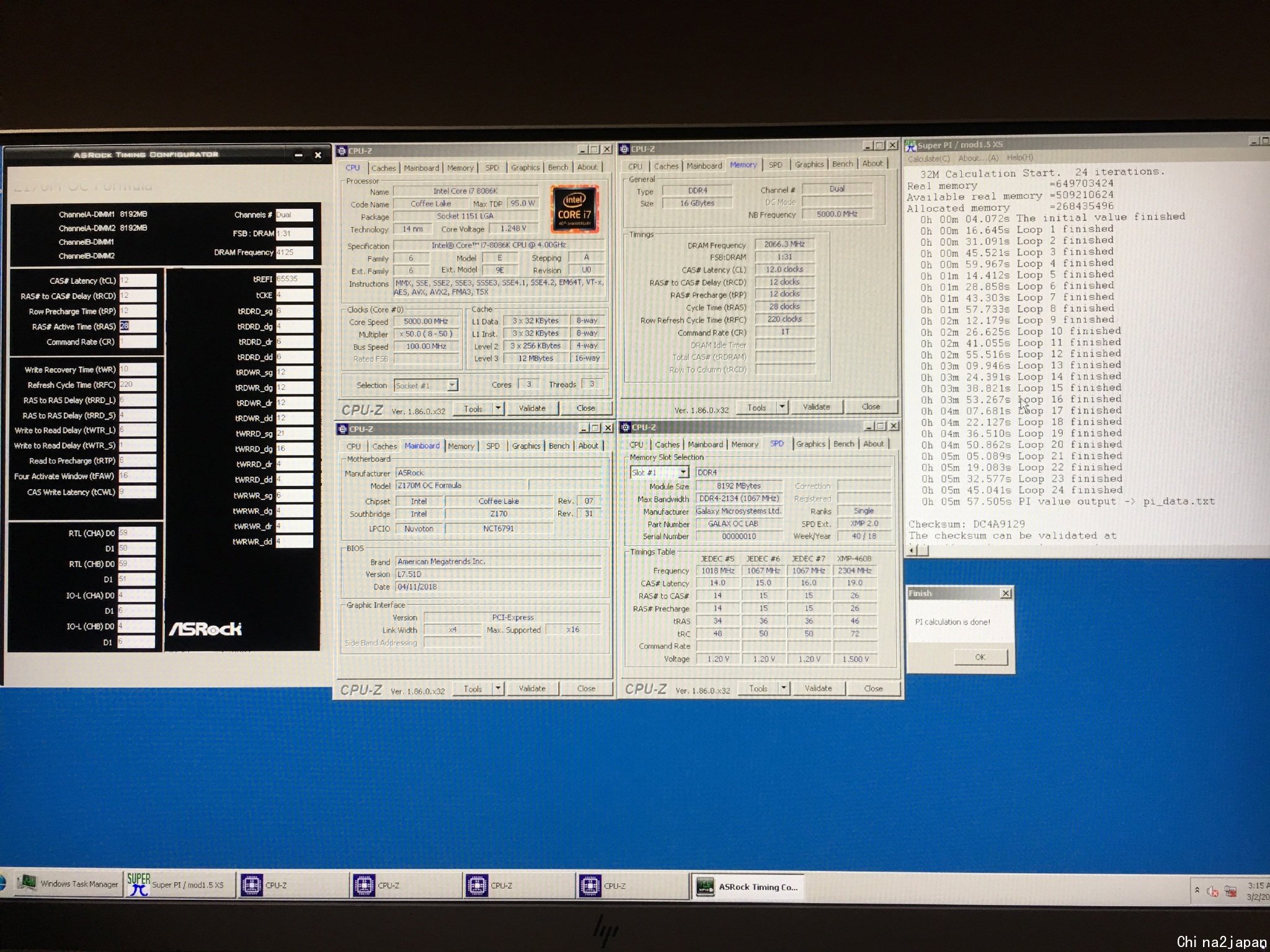
Task: Click Validate in CPU tab window
Action: tap(532, 408)
